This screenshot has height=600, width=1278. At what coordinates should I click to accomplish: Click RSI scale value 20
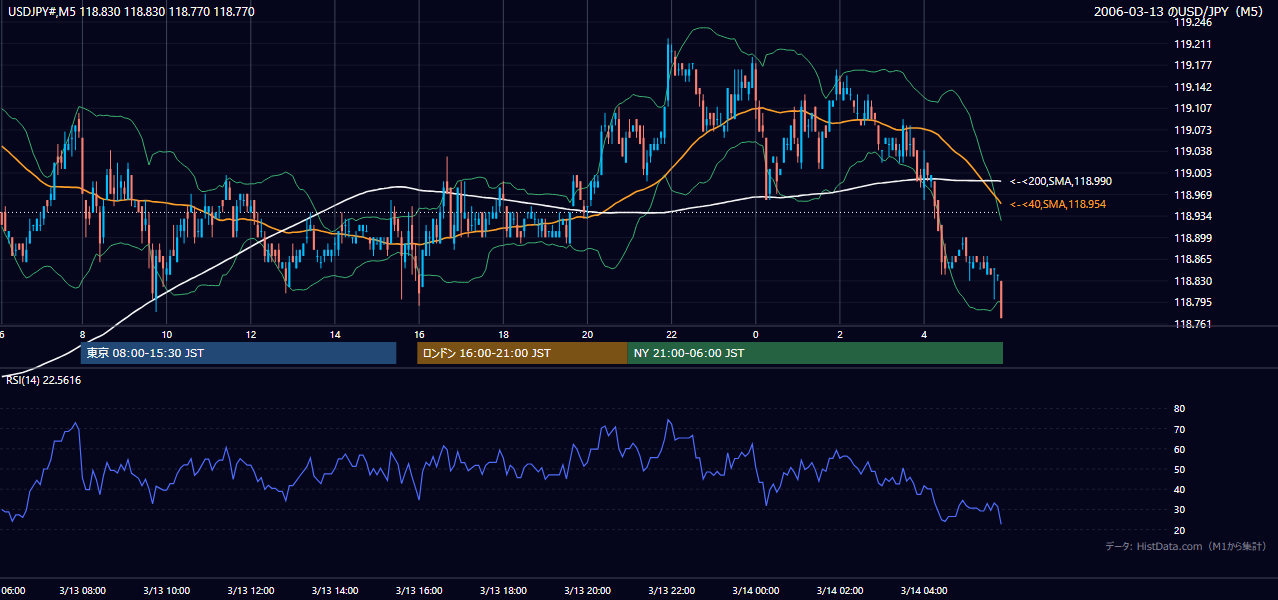click(1179, 530)
